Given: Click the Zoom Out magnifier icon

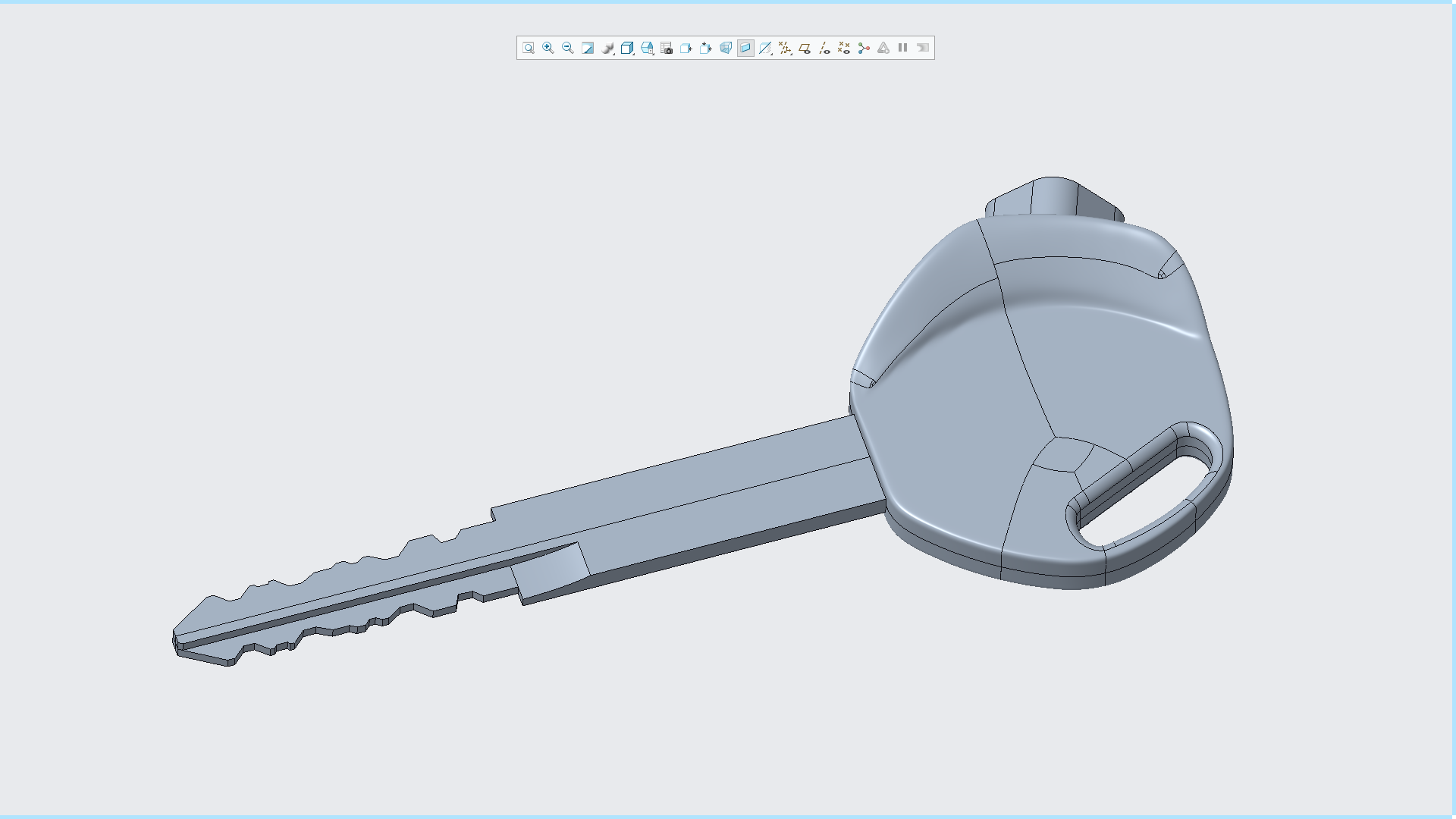Looking at the screenshot, I should click(568, 48).
